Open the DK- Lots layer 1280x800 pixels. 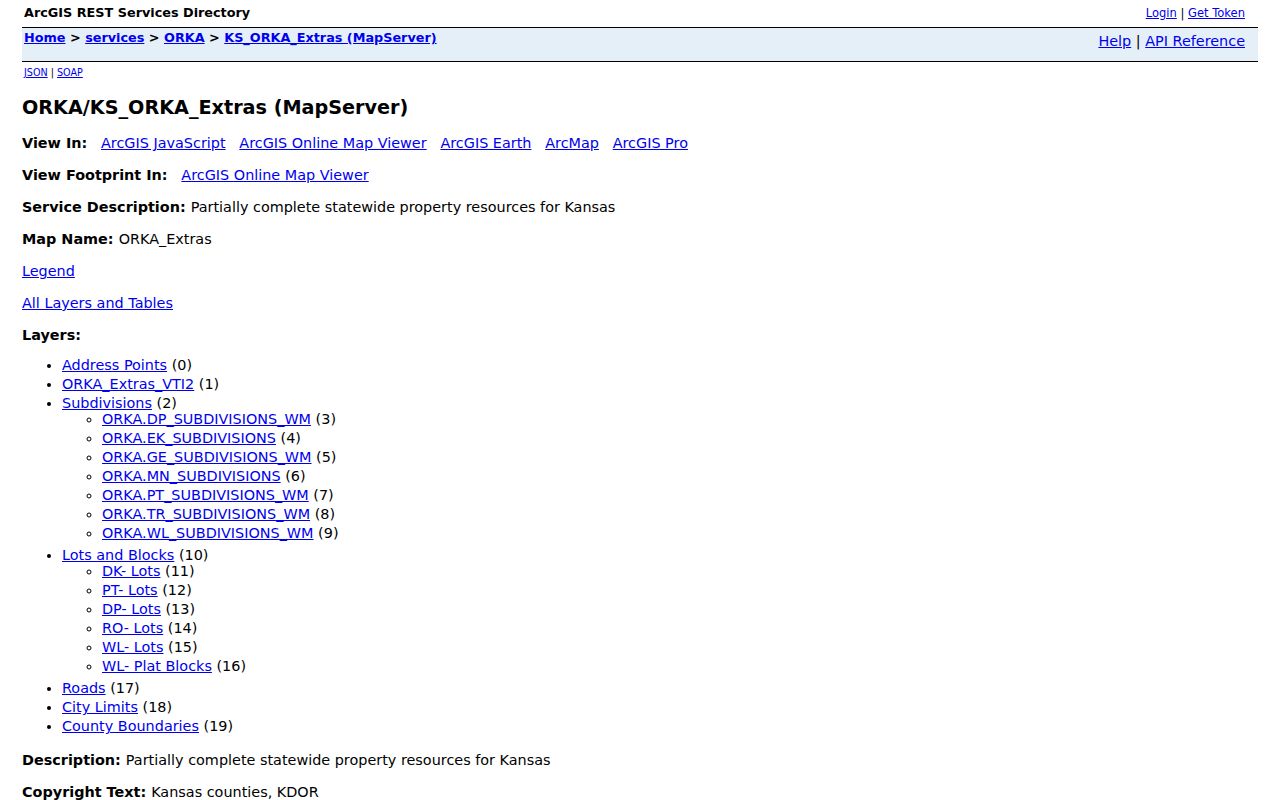pos(131,571)
